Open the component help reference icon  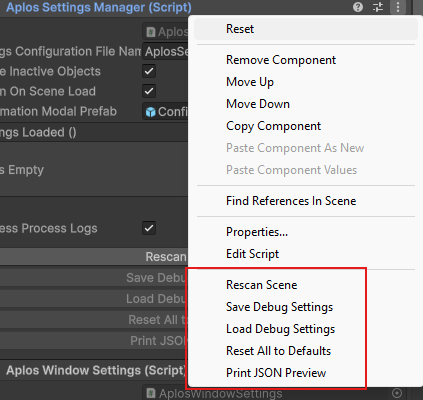[358, 7]
